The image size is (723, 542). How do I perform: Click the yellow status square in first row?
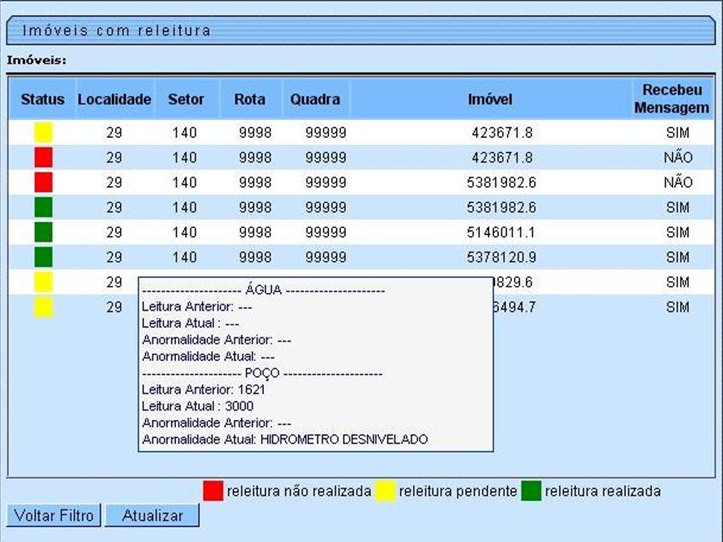[x=43, y=132]
